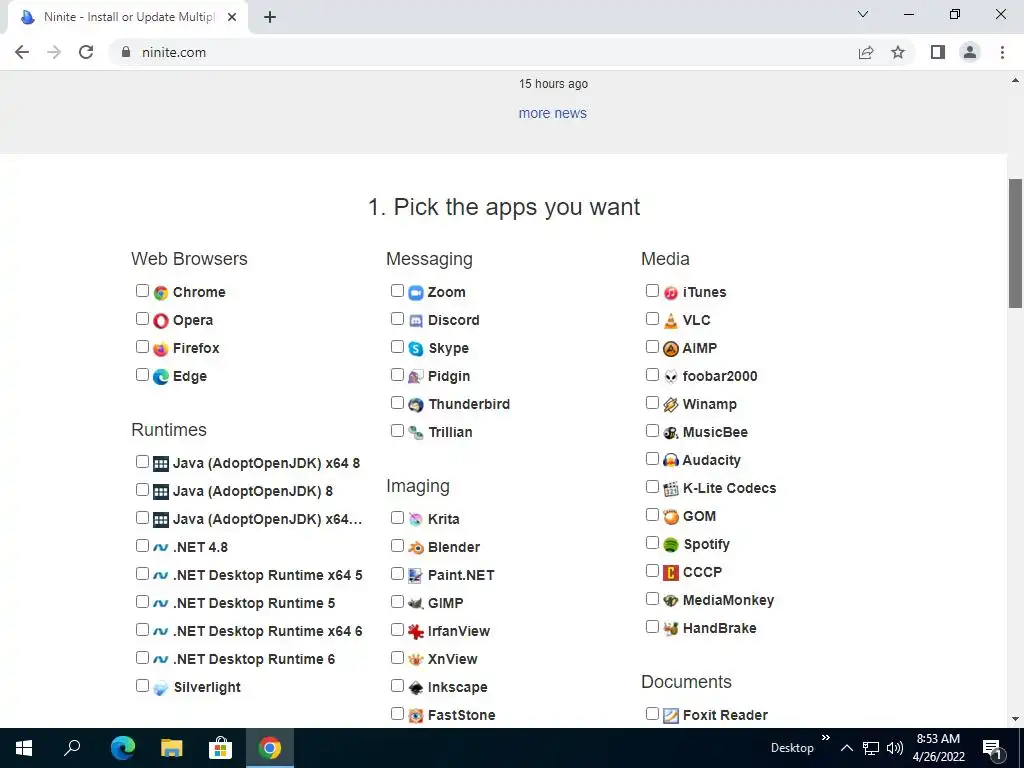Click the Spotify icon
Screen dimensions: 1024x768
tap(671, 545)
